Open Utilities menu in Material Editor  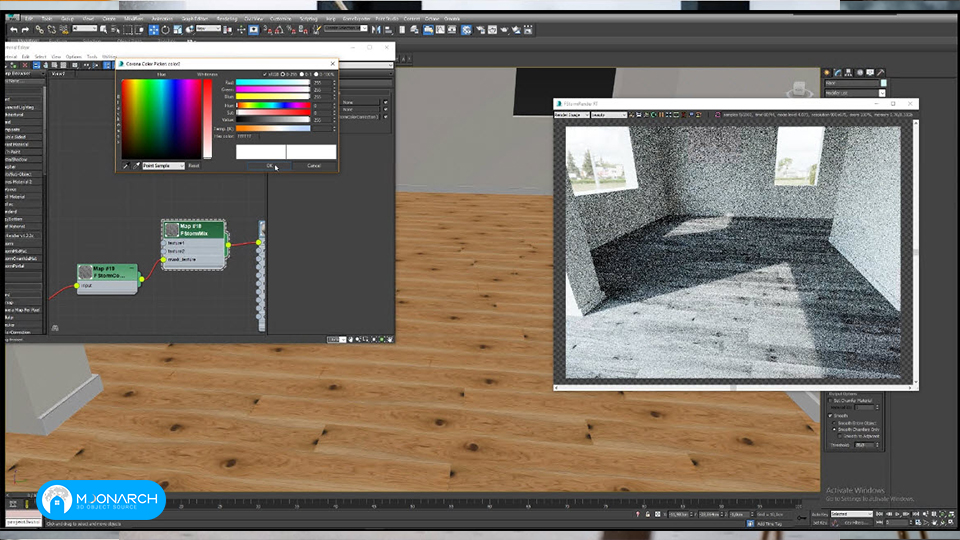[x=110, y=56]
